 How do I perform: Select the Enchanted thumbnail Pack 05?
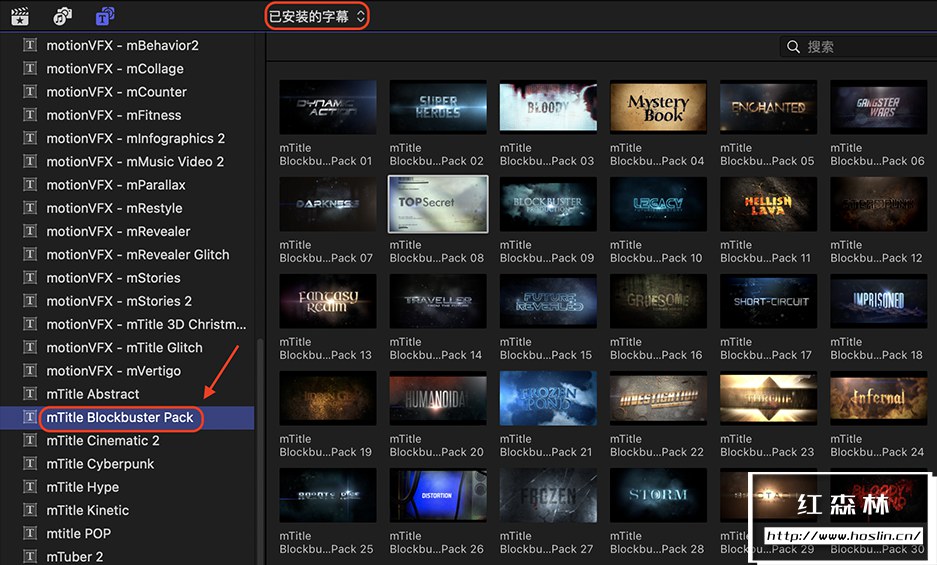(768, 107)
